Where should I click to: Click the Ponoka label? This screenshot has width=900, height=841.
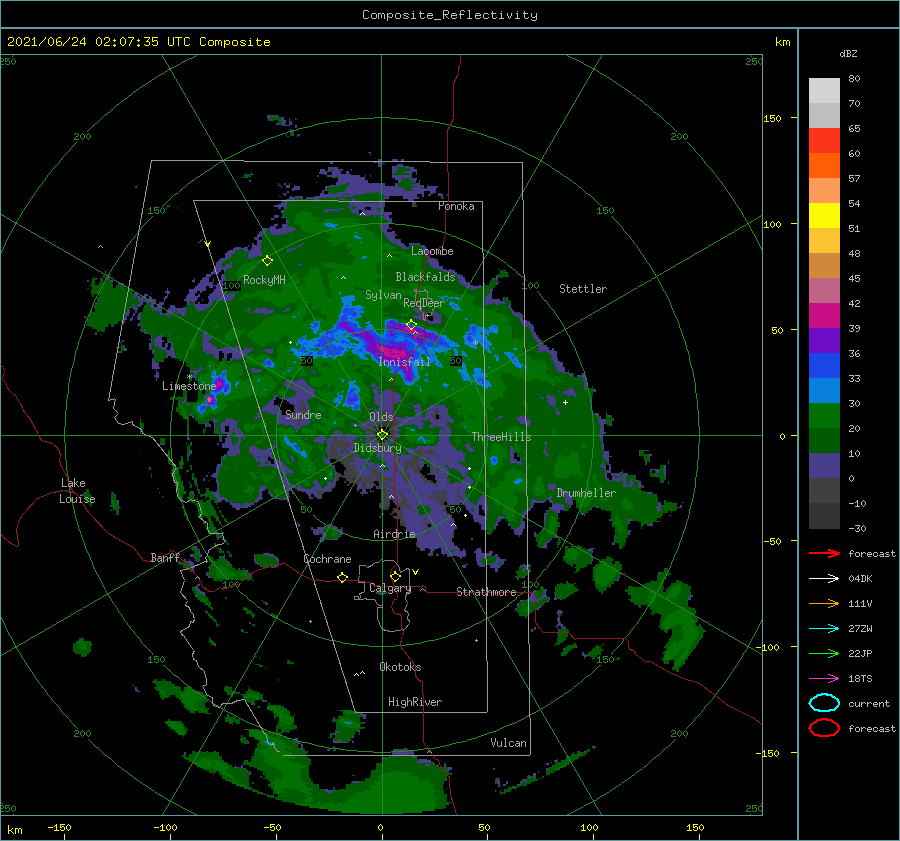coord(456,206)
